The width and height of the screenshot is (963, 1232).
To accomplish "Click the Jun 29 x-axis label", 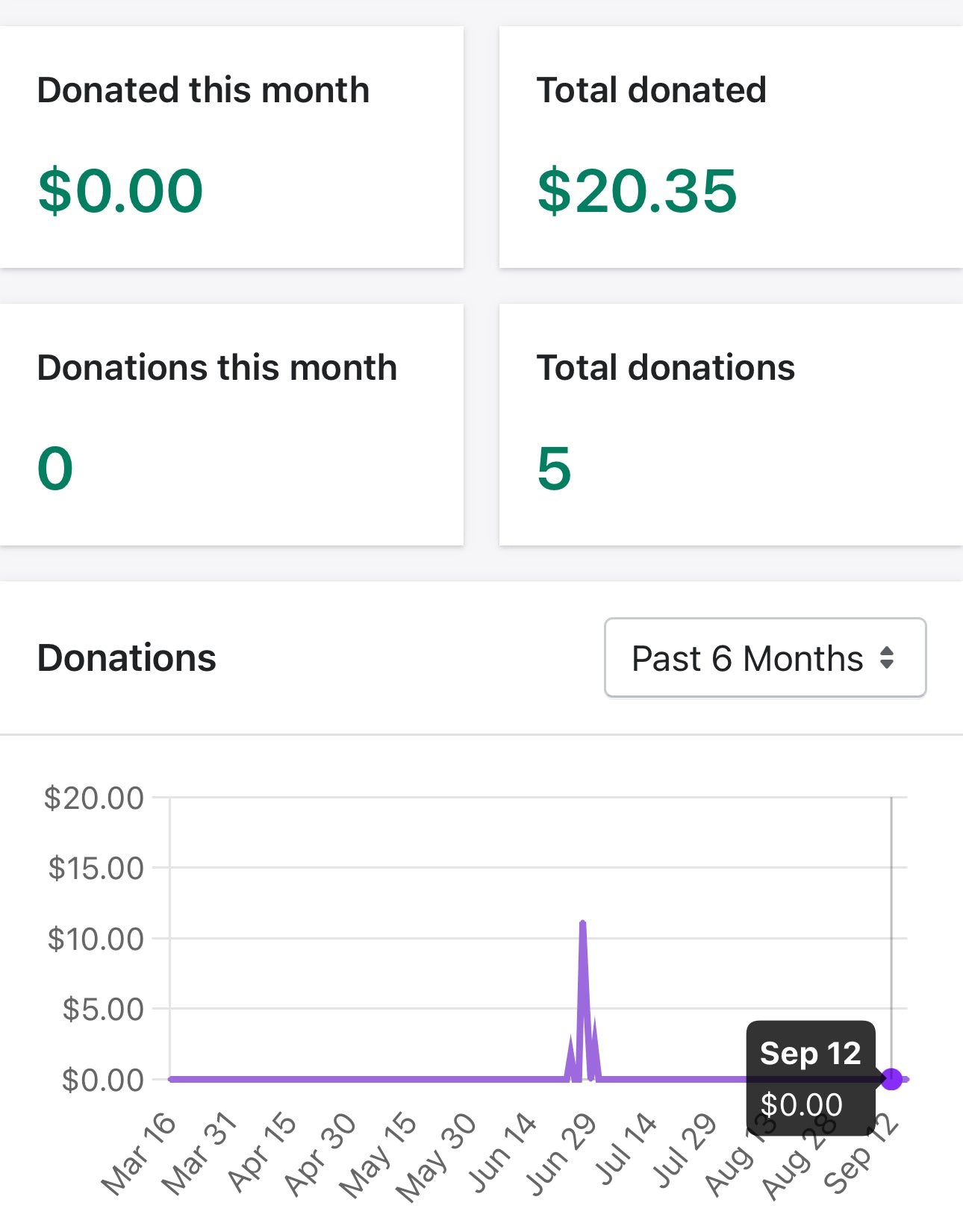I will [561, 1153].
